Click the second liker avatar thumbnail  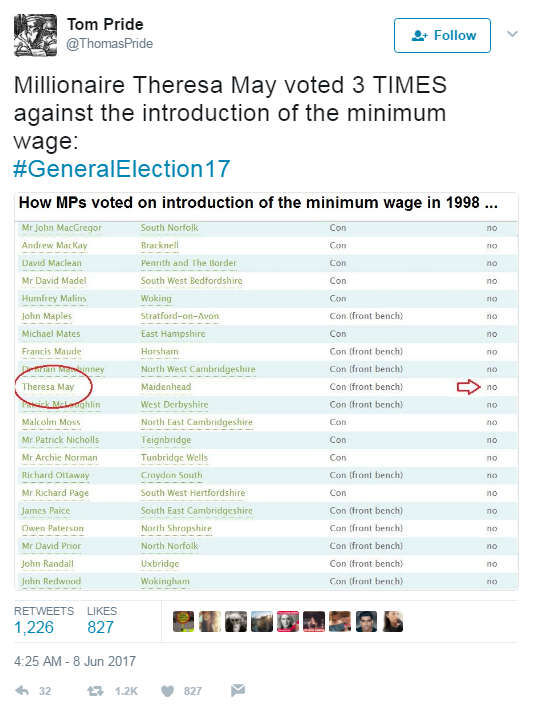210,622
